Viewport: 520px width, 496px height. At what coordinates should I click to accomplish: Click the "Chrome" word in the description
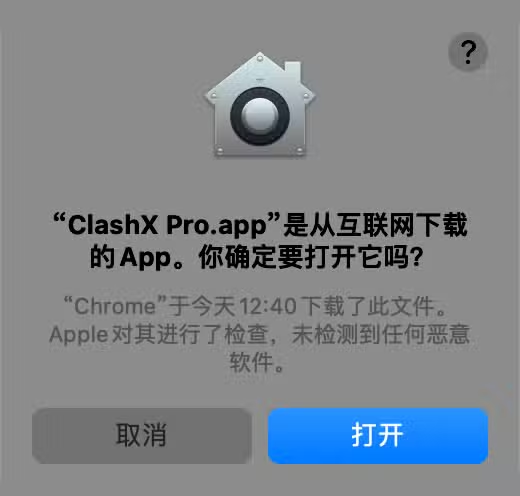coord(115,306)
